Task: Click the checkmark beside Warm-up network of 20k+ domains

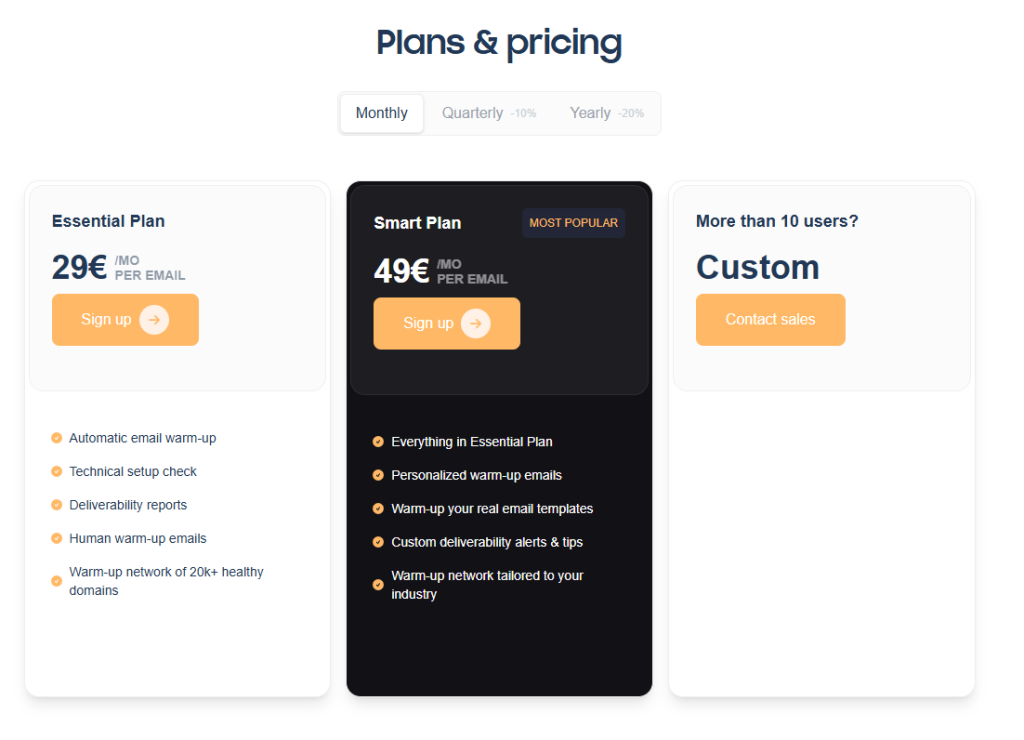Action: (55, 580)
